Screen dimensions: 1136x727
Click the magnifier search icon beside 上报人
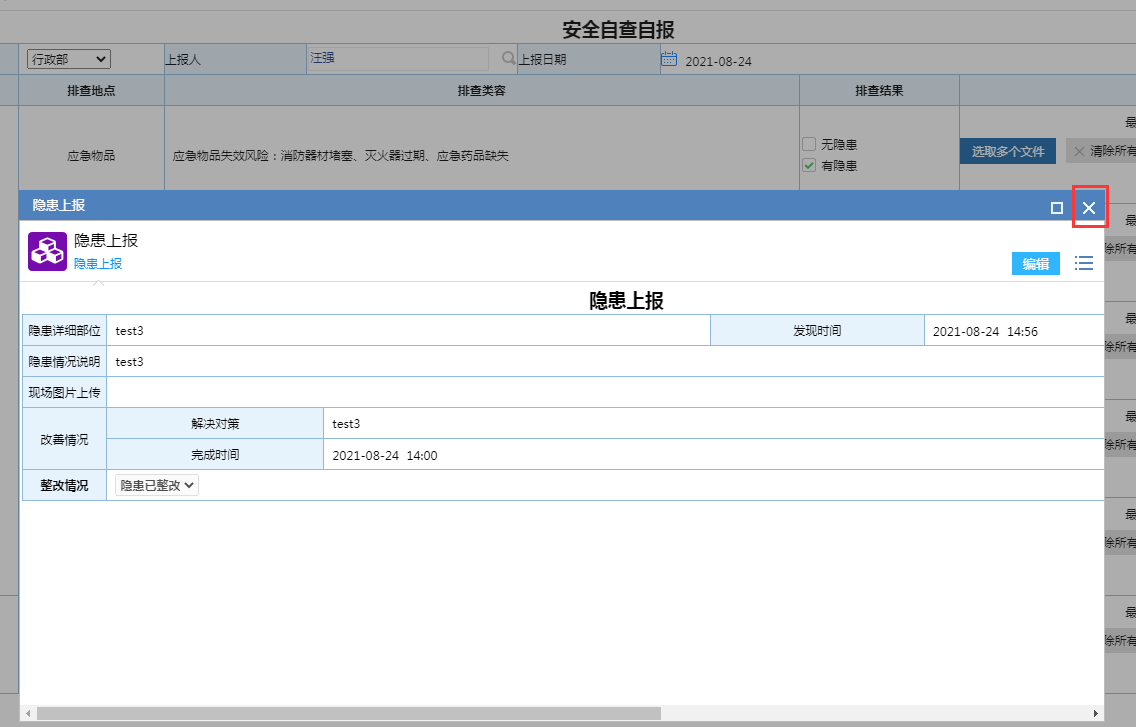coord(509,59)
